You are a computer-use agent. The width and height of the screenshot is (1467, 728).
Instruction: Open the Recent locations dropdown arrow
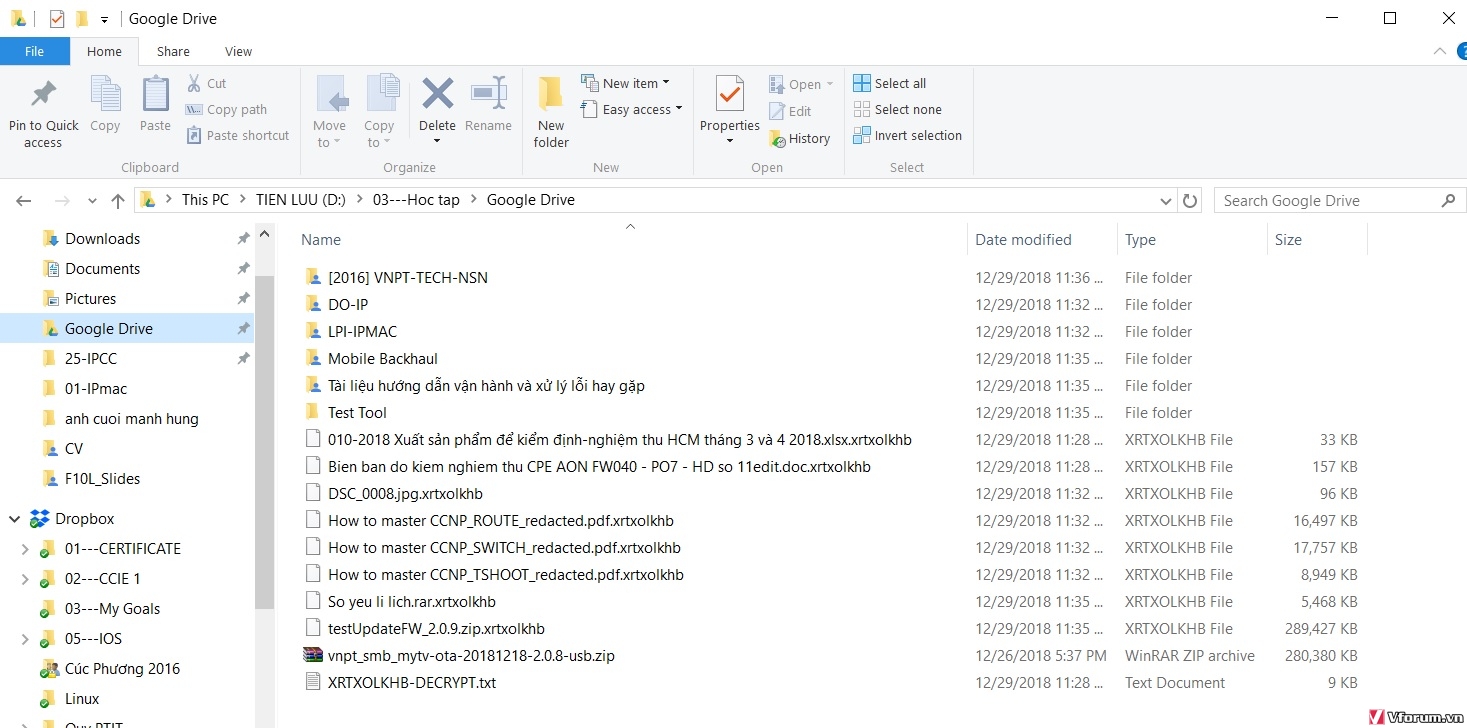[x=92, y=200]
